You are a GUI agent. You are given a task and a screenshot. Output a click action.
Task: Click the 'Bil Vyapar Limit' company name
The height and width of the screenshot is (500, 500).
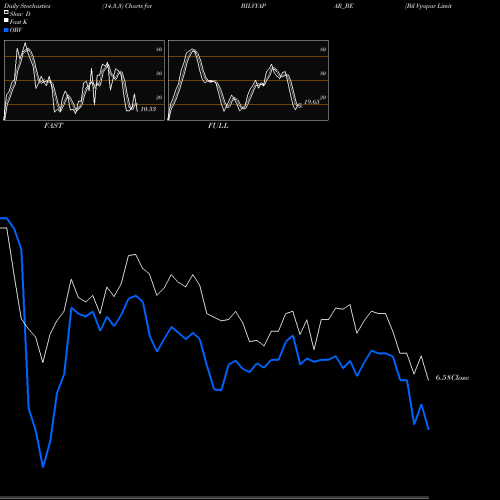[428, 6]
